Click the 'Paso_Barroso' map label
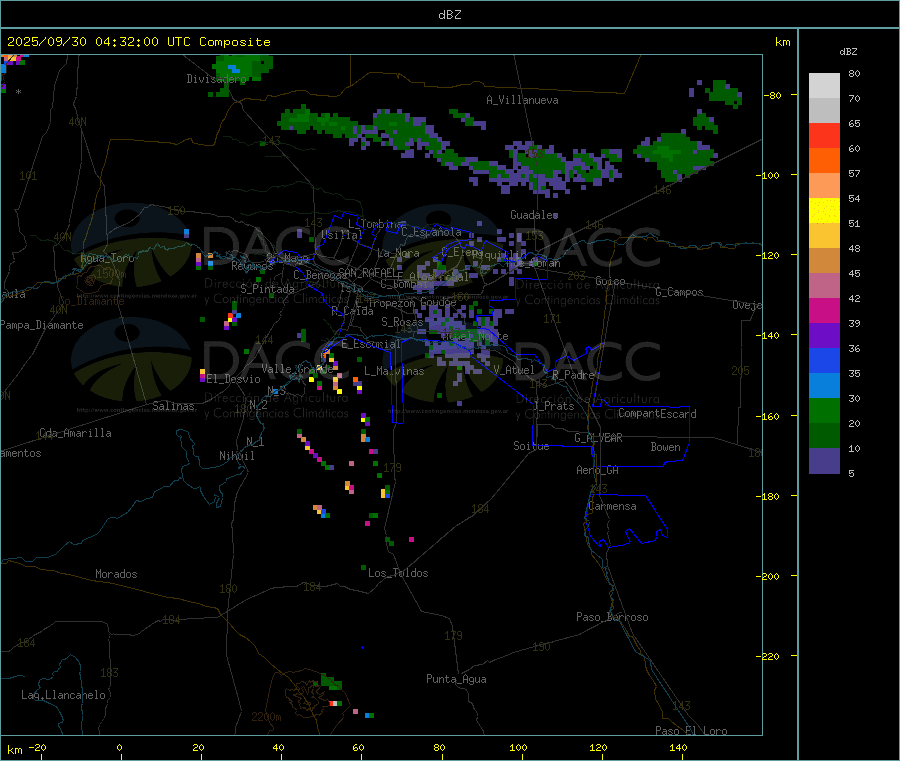The height and width of the screenshot is (761, 900). tap(612, 617)
